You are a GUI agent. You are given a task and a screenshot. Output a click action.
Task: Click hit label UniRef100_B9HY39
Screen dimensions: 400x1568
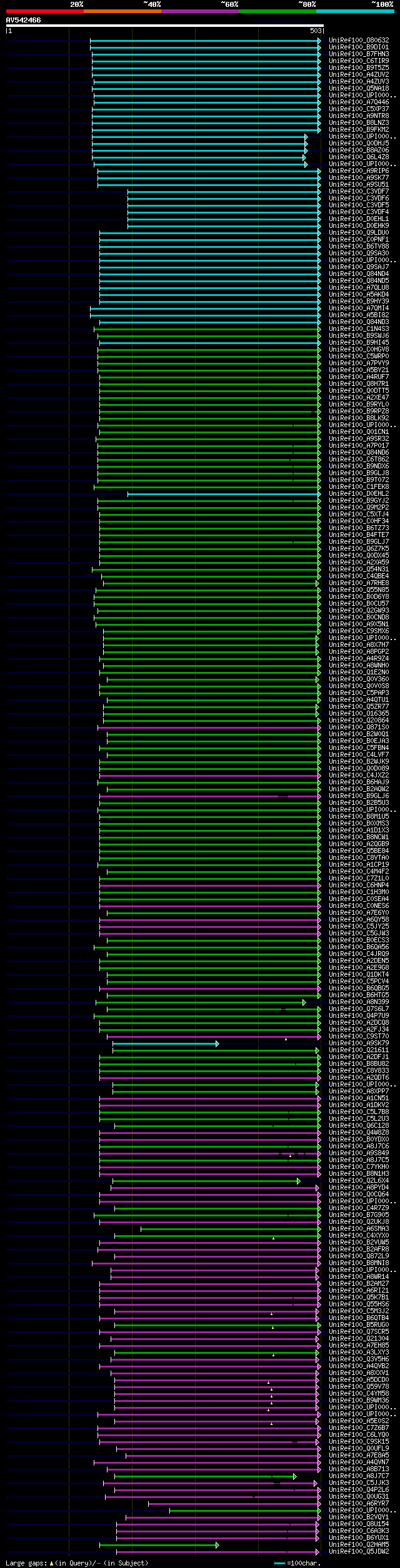pyautogui.click(x=359, y=302)
